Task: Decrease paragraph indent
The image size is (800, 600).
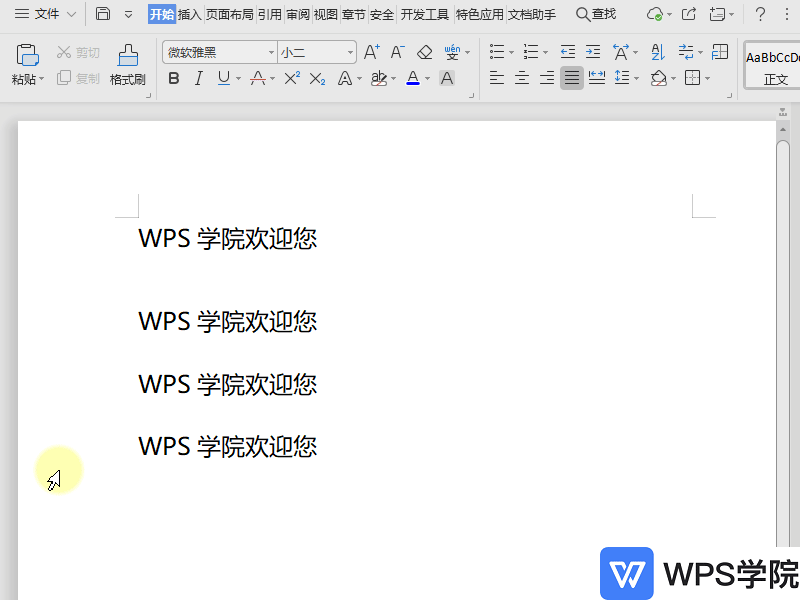Action: tap(567, 52)
